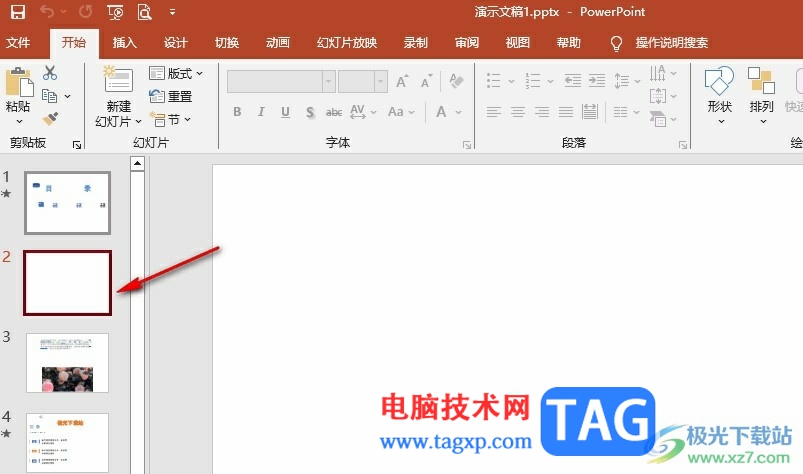Select slide 1 thumbnail
The height and width of the screenshot is (474, 803).
[x=67, y=203]
